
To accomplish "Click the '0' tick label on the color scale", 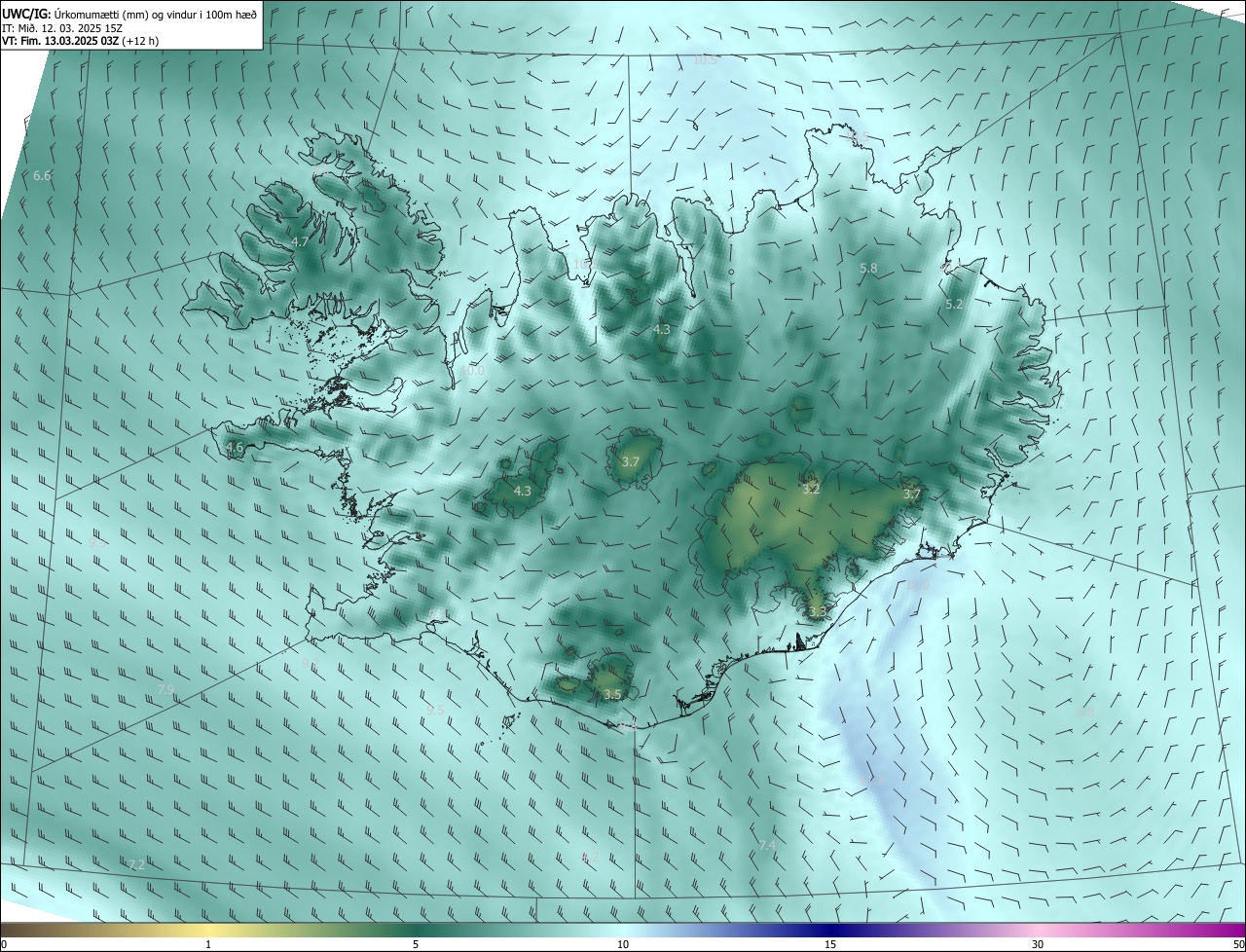I will [x=4, y=944].
